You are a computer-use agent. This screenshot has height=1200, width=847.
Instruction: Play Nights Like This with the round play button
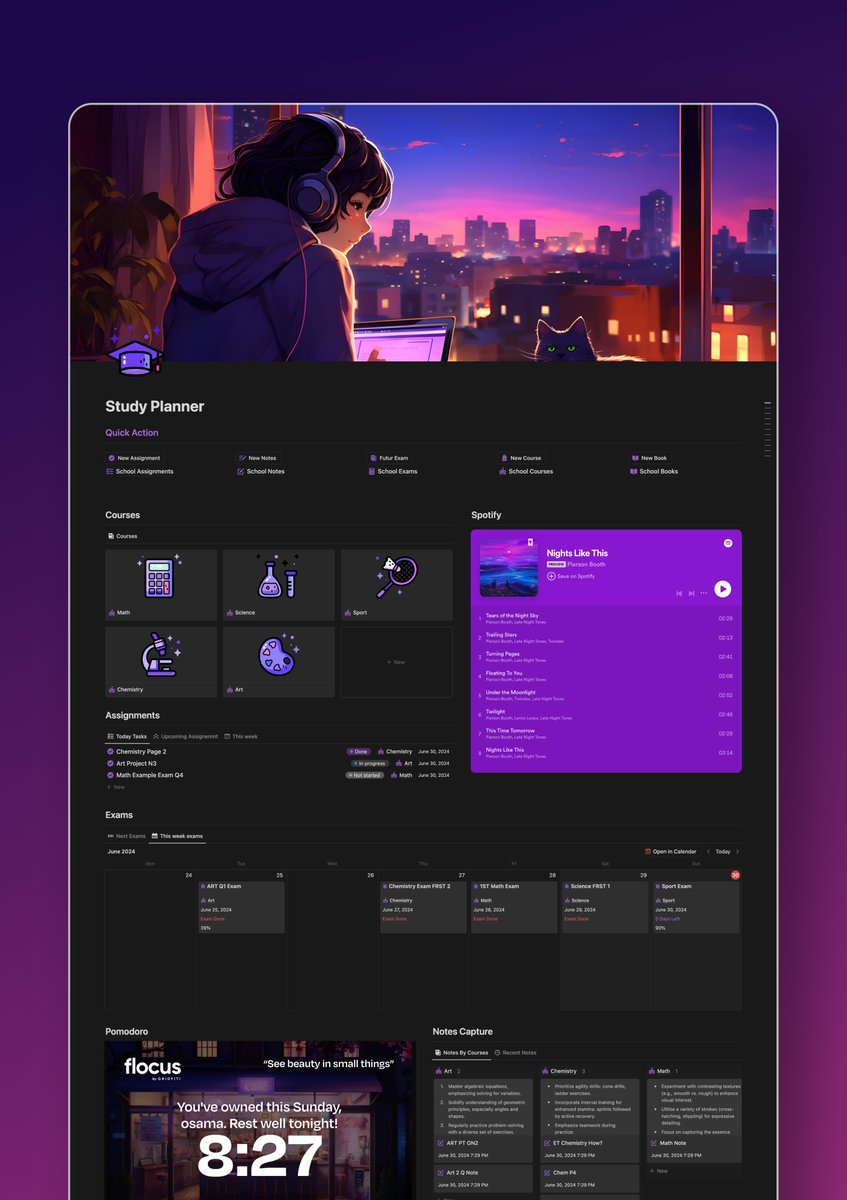pos(722,589)
